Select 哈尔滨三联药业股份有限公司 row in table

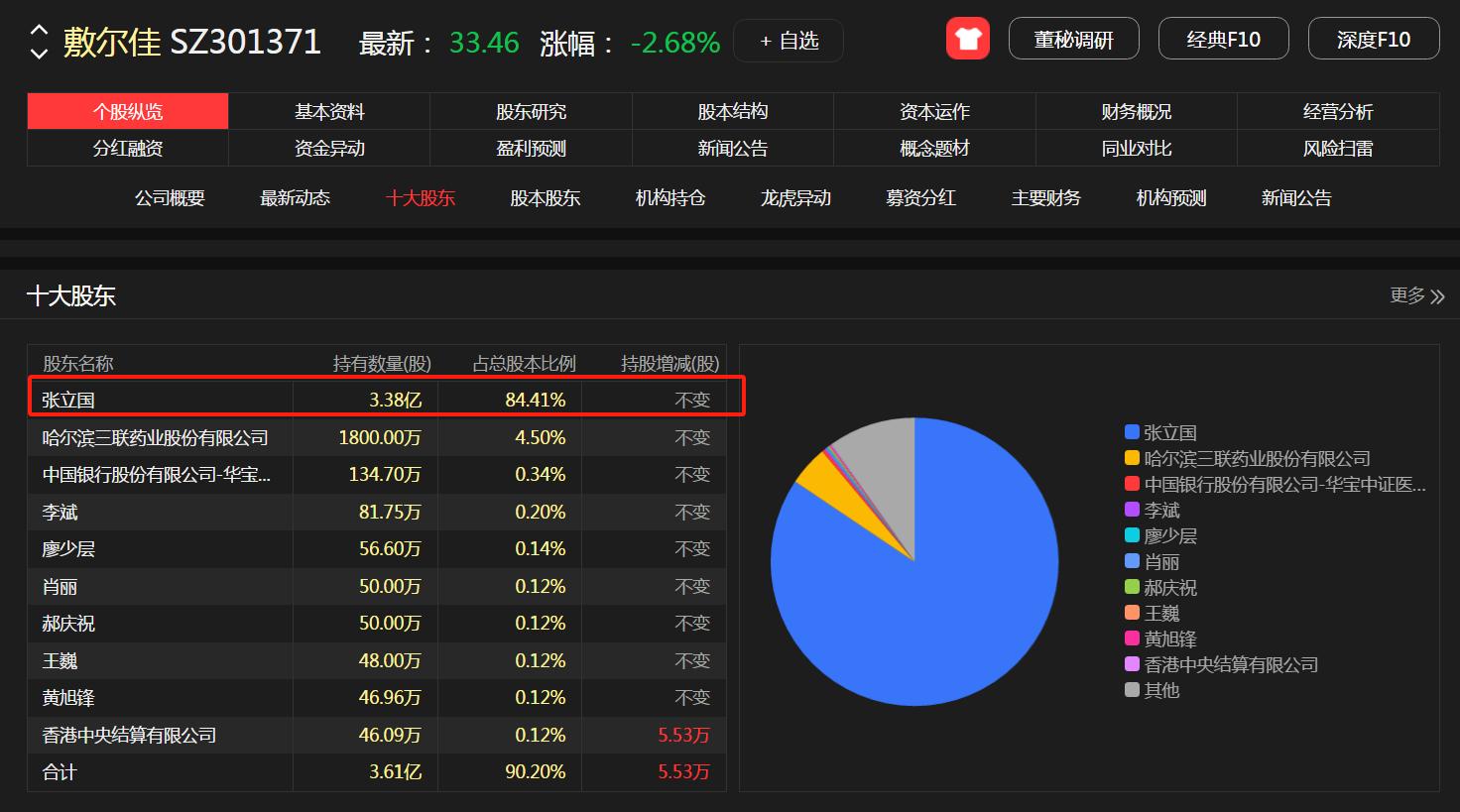coord(156,437)
